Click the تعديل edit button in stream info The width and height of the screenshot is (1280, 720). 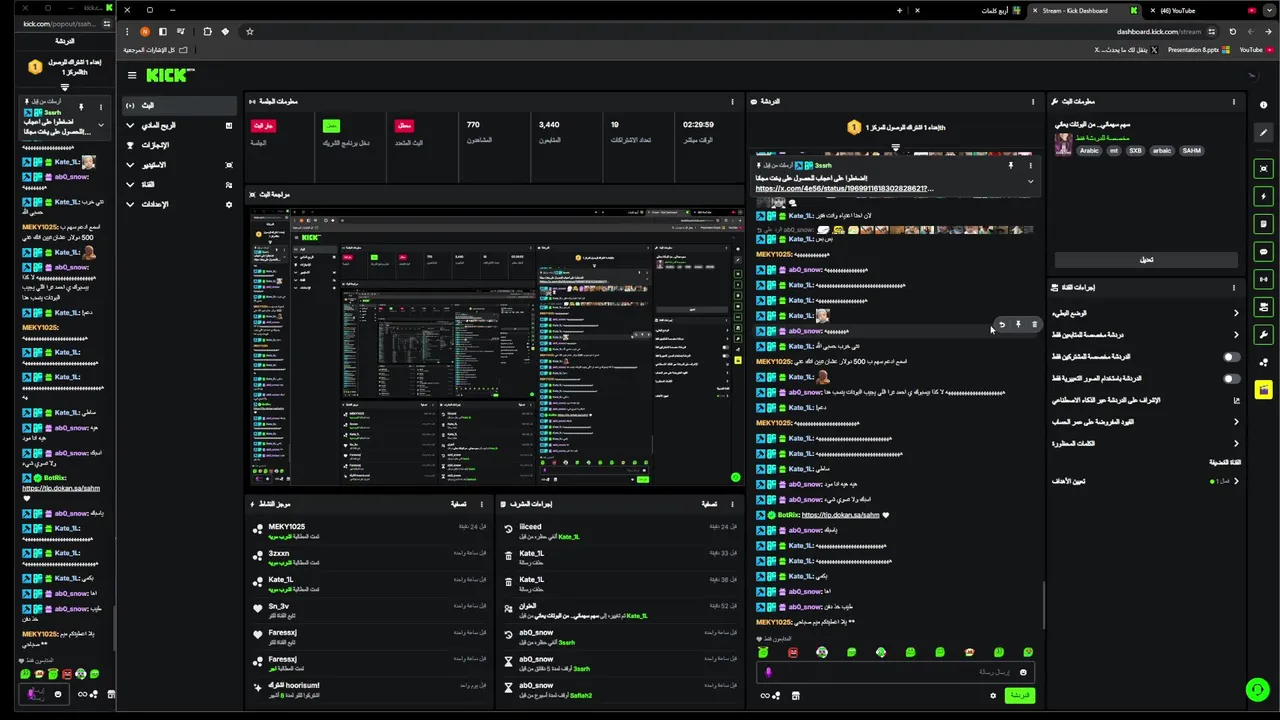click(x=1146, y=259)
